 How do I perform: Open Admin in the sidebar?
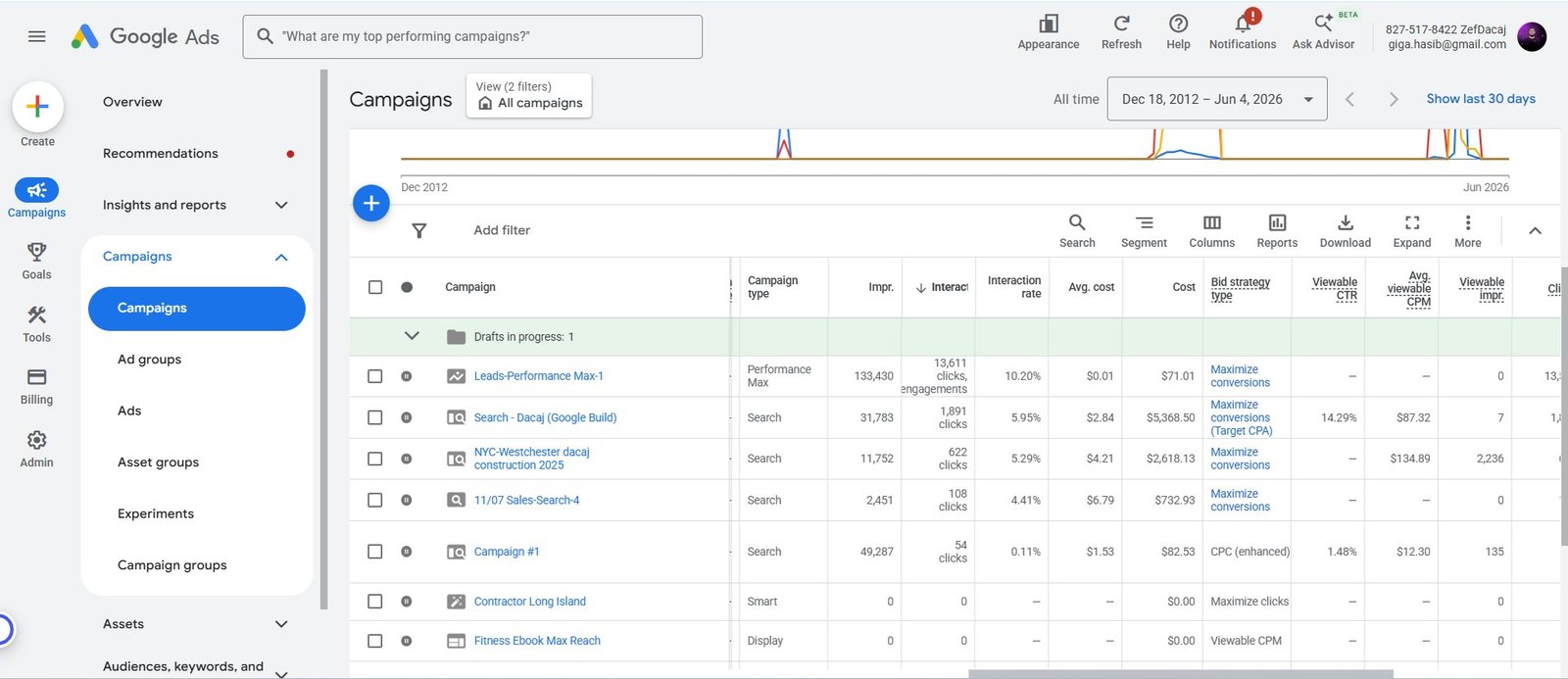coord(36,449)
